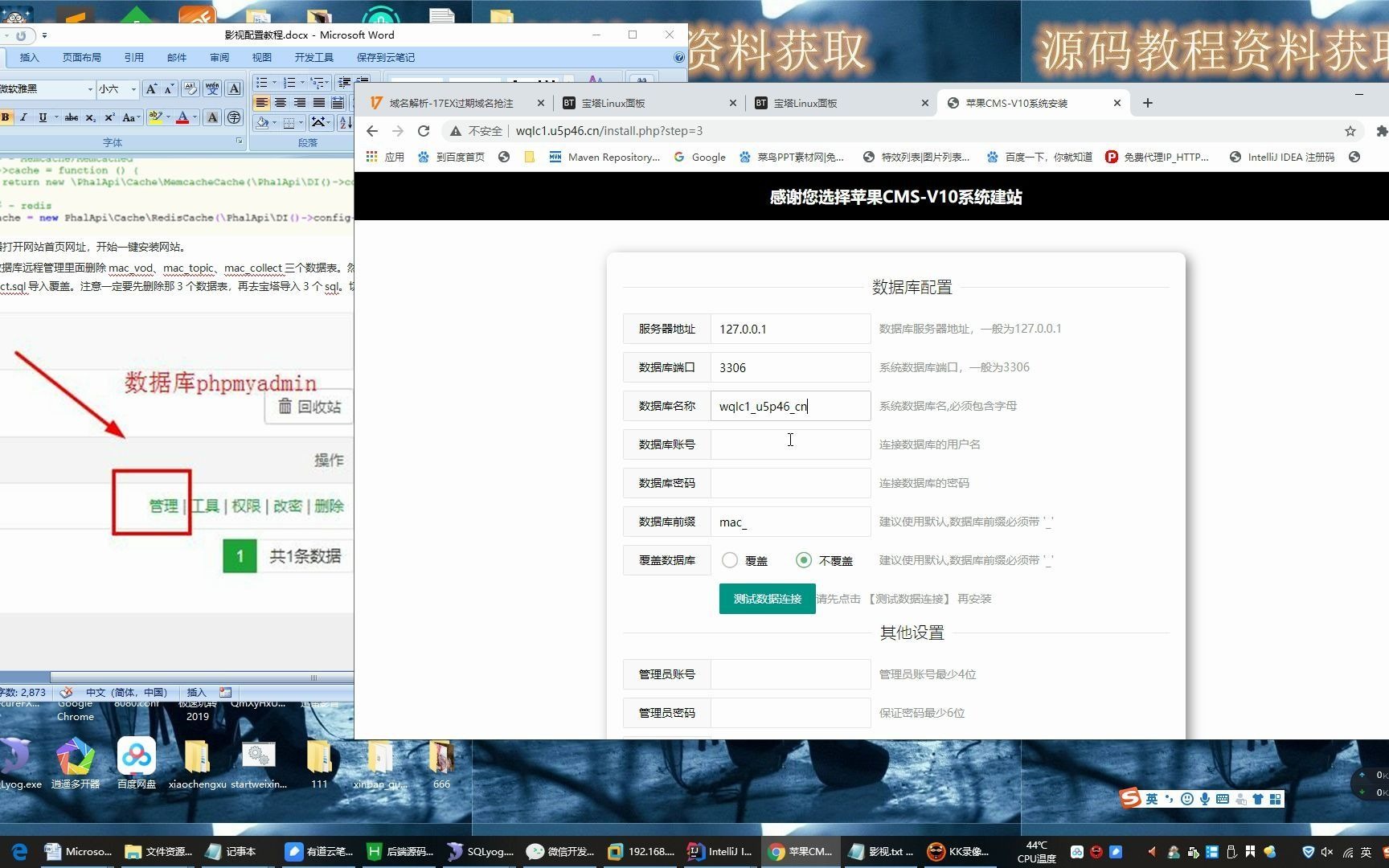Reload the Chrome page
This screenshot has height=868, width=1389.
coord(424,131)
